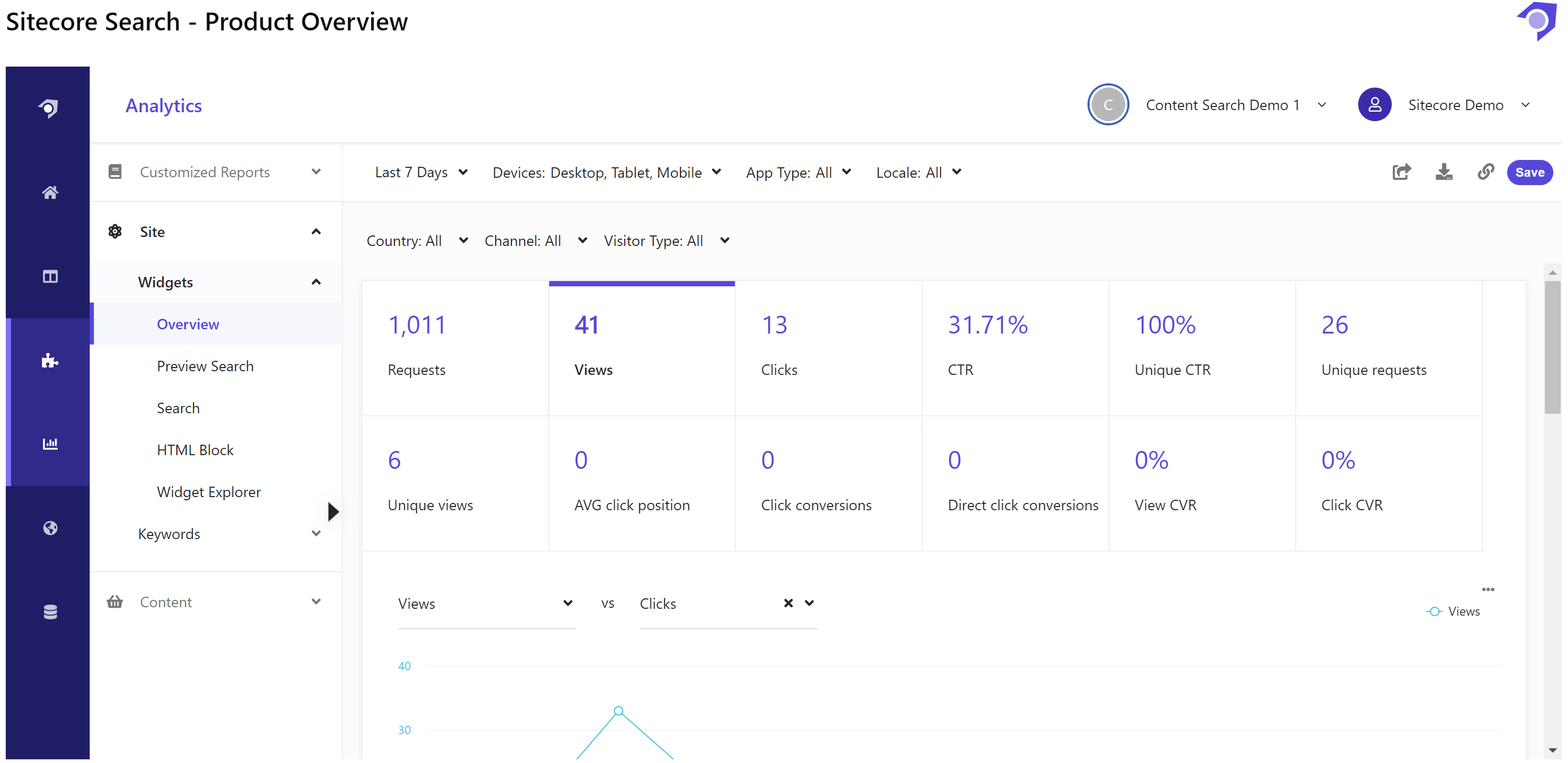Clear the Clicks comparison metric with X
The height and width of the screenshot is (763, 1568).
click(788, 604)
